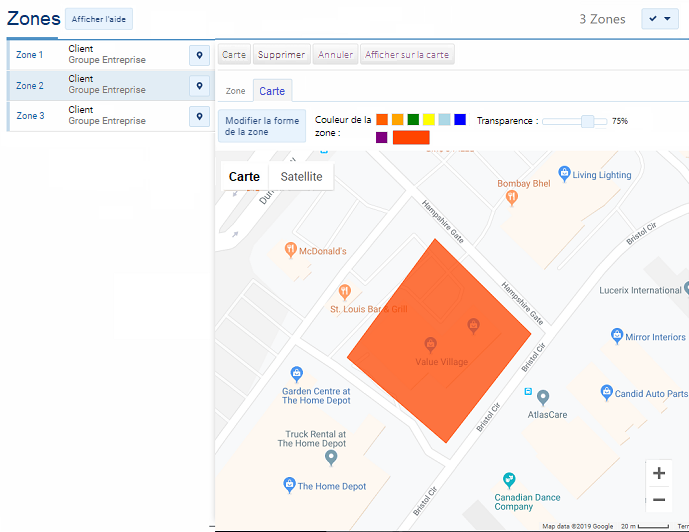Switch to the Zone tab
This screenshot has height=532, width=689.
click(236, 91)
